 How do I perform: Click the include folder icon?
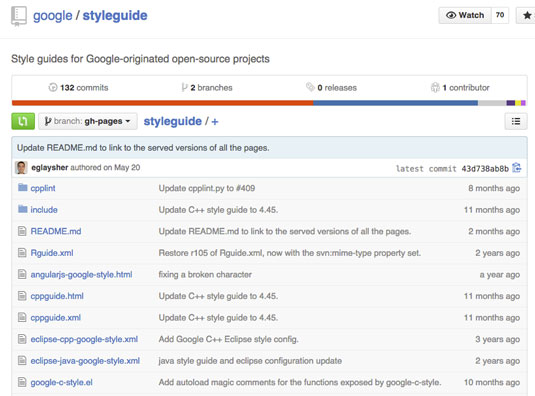click(x=23, y=209)
